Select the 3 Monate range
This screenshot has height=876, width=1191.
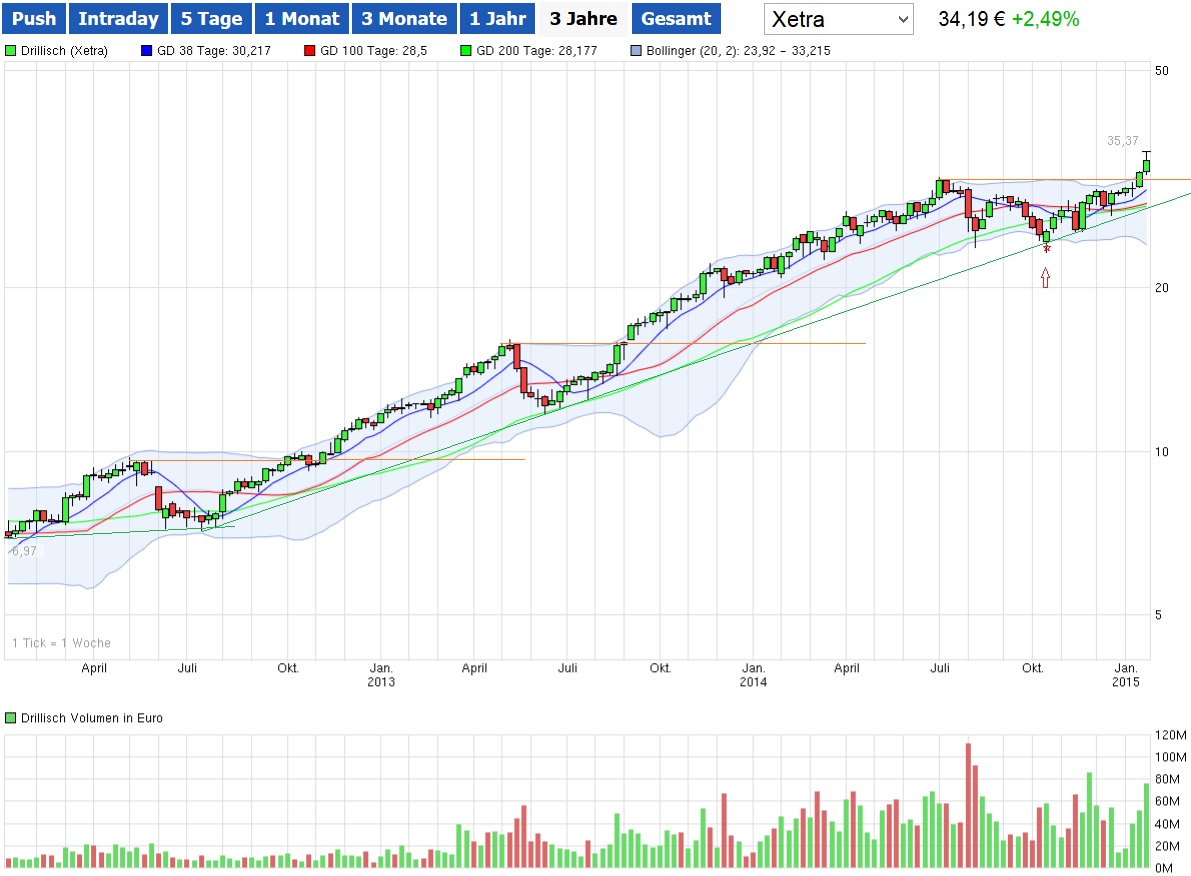pyautogui.click(x=404, y=19)
